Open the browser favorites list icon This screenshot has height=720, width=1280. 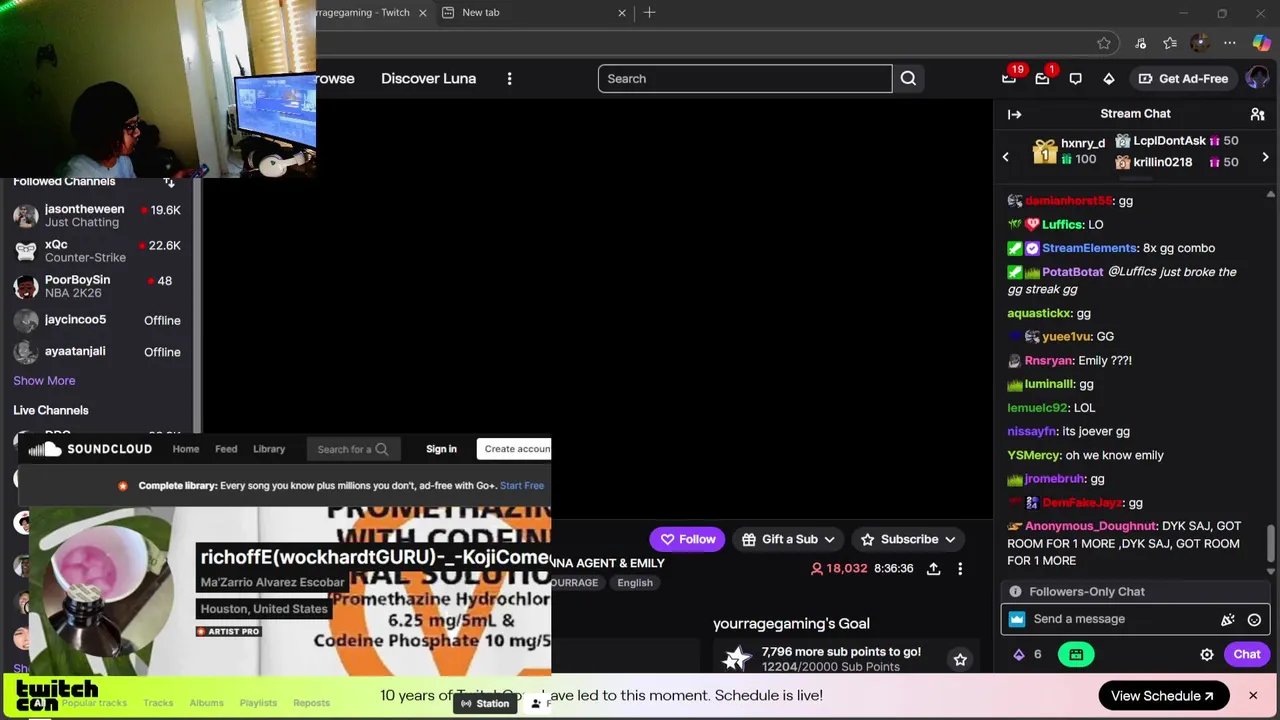click(1170, 43)
